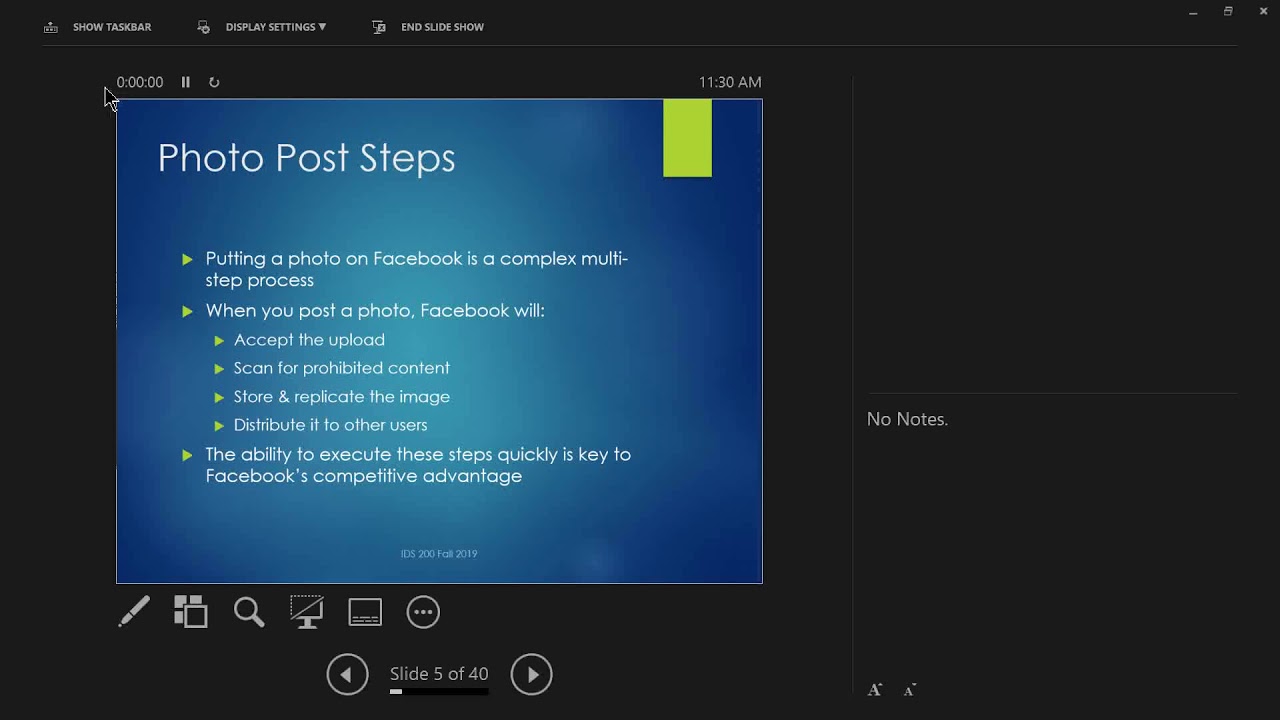
Task: Close the presenter view window
Action: [1263, 12]
